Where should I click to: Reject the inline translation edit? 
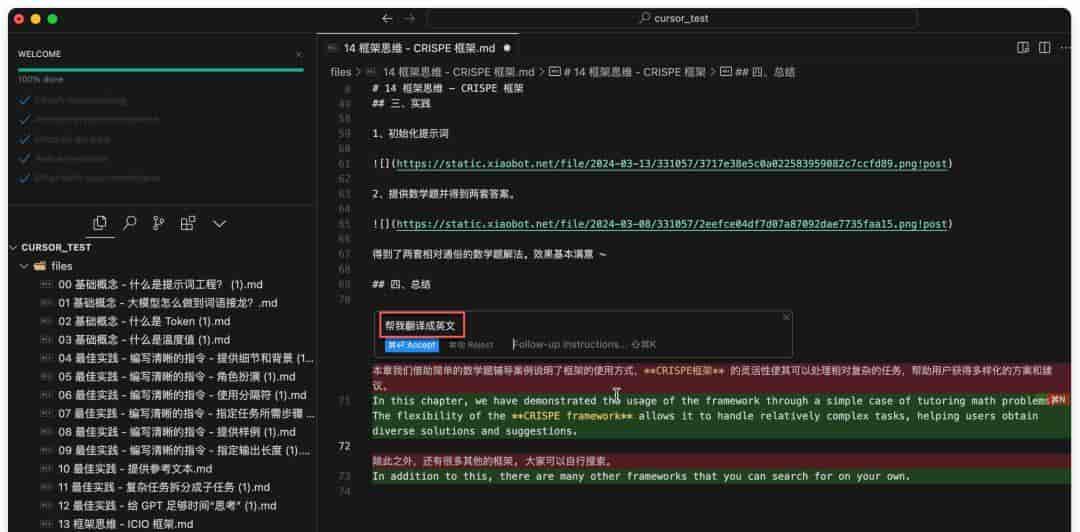click(471, 345)
